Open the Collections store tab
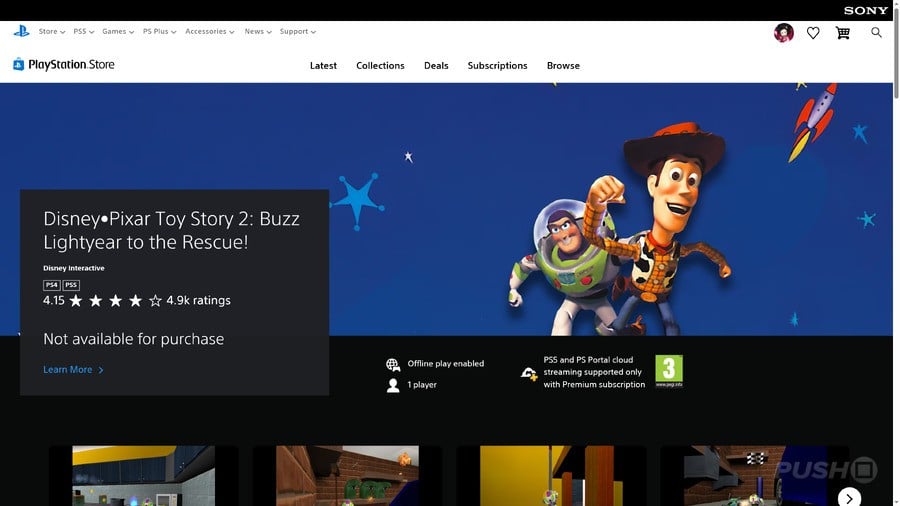 [380, 65]
